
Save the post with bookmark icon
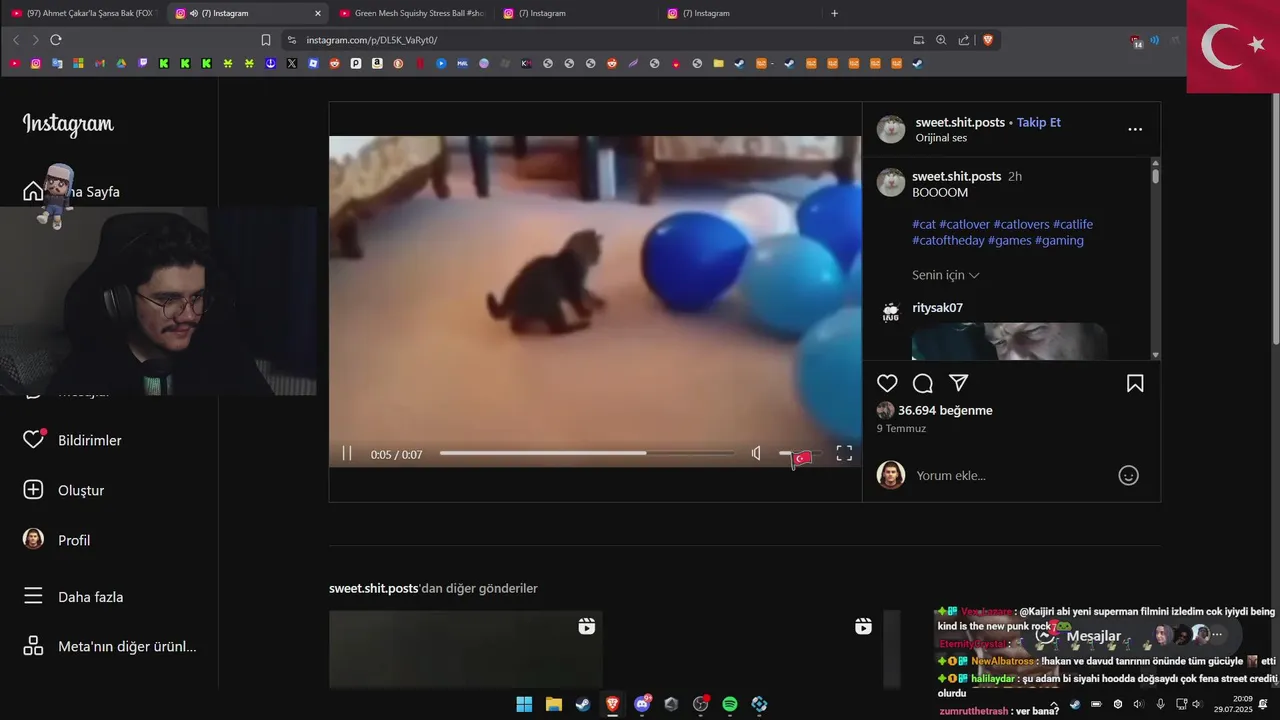point(1135,383)
